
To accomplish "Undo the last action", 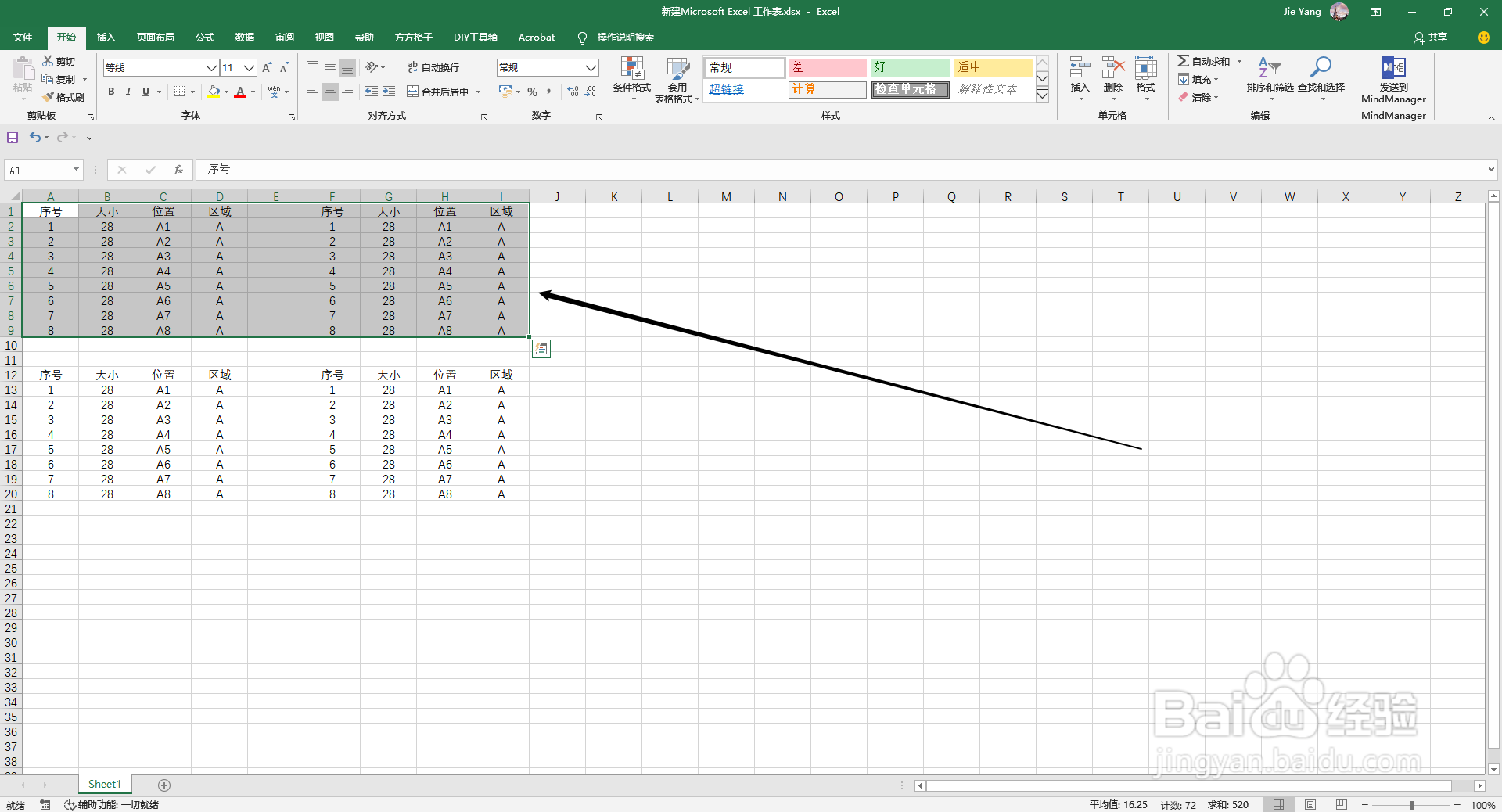I will (x=34, y=138).
